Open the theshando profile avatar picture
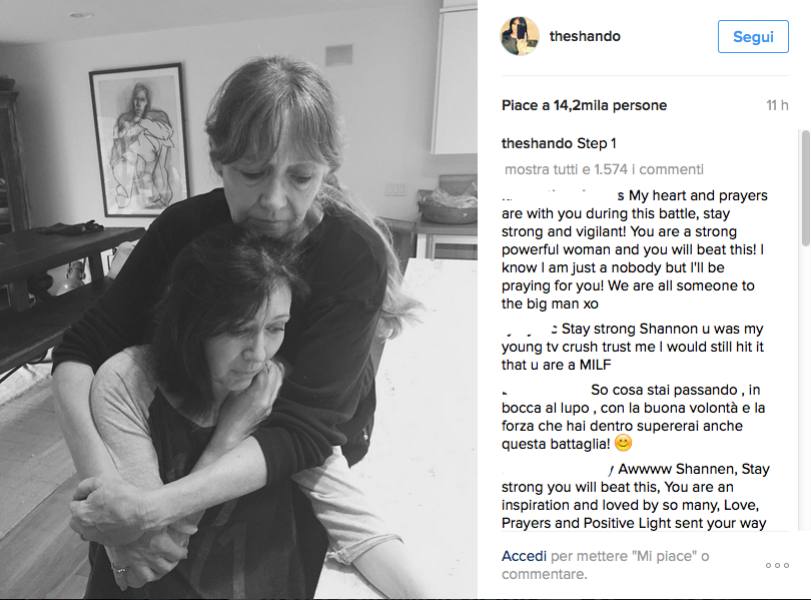This screenshot has height=600, width=811. [520, 36]
